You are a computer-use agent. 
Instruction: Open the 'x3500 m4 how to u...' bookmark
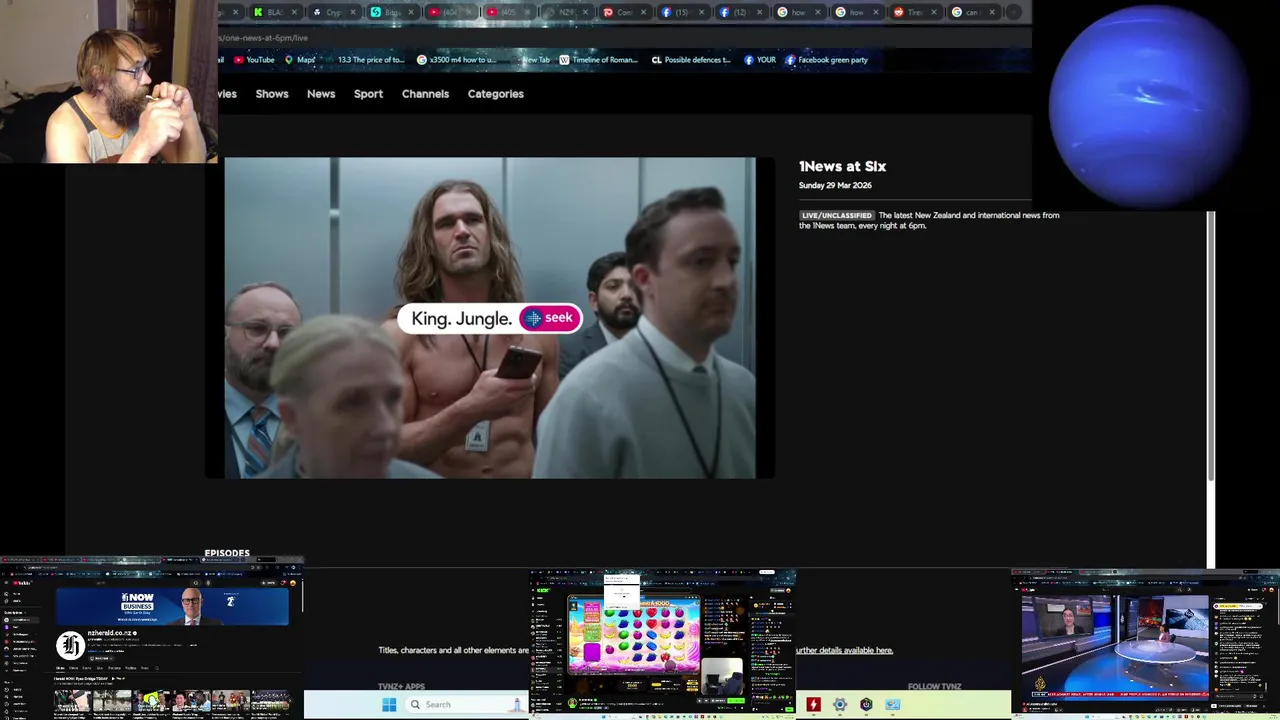[x=456, y=60]
